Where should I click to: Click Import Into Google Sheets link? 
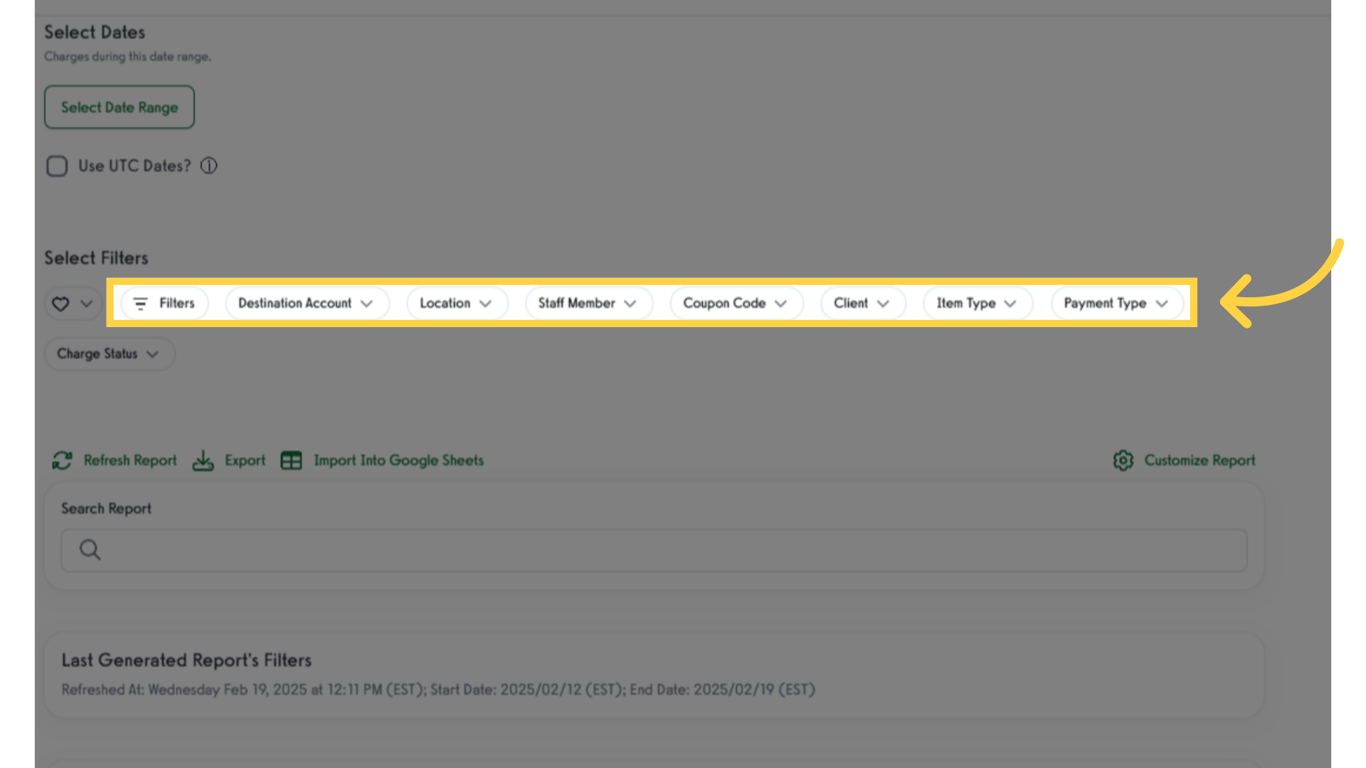(399, 460)
